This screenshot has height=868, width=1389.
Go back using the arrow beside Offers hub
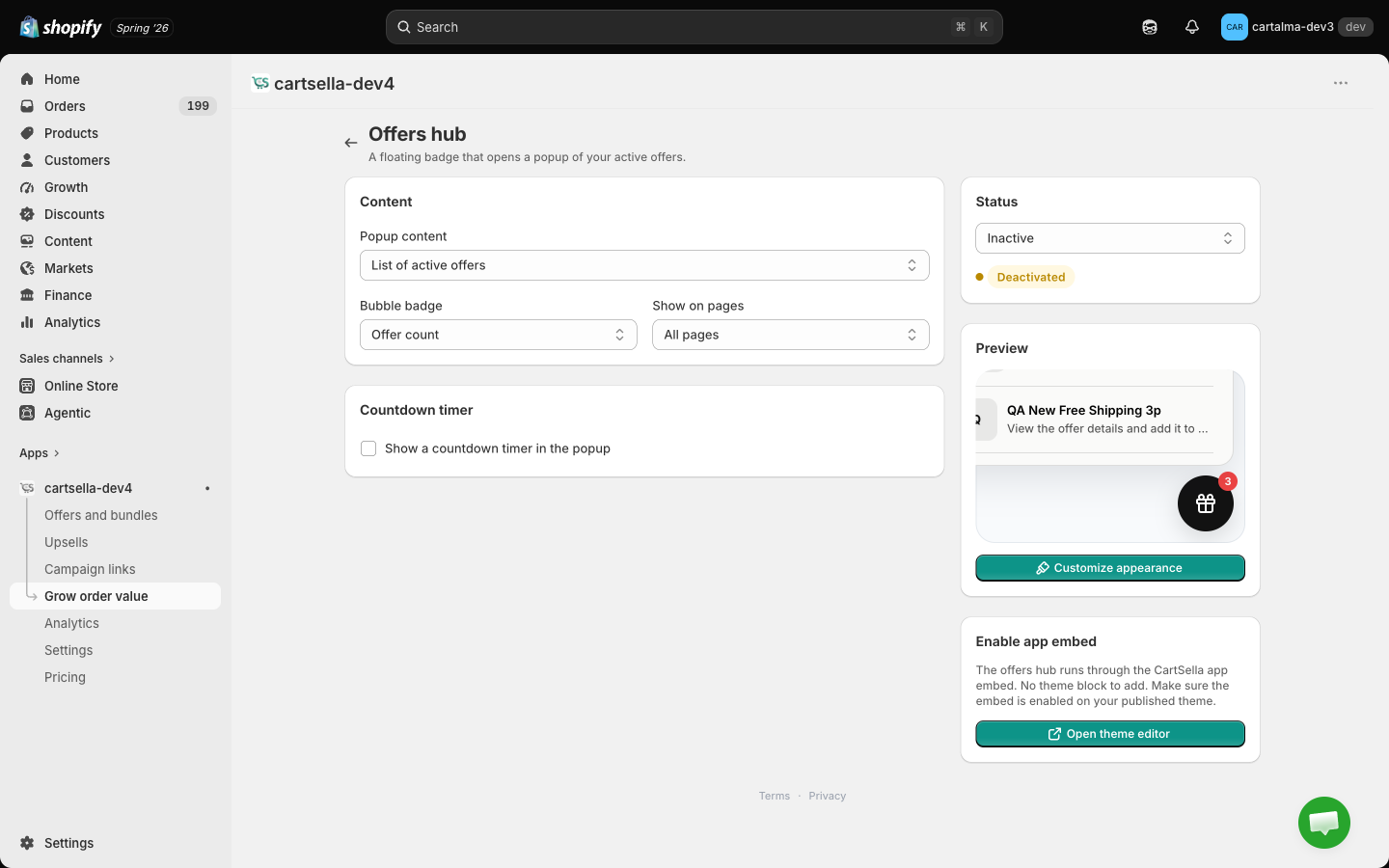coord(351,143)
